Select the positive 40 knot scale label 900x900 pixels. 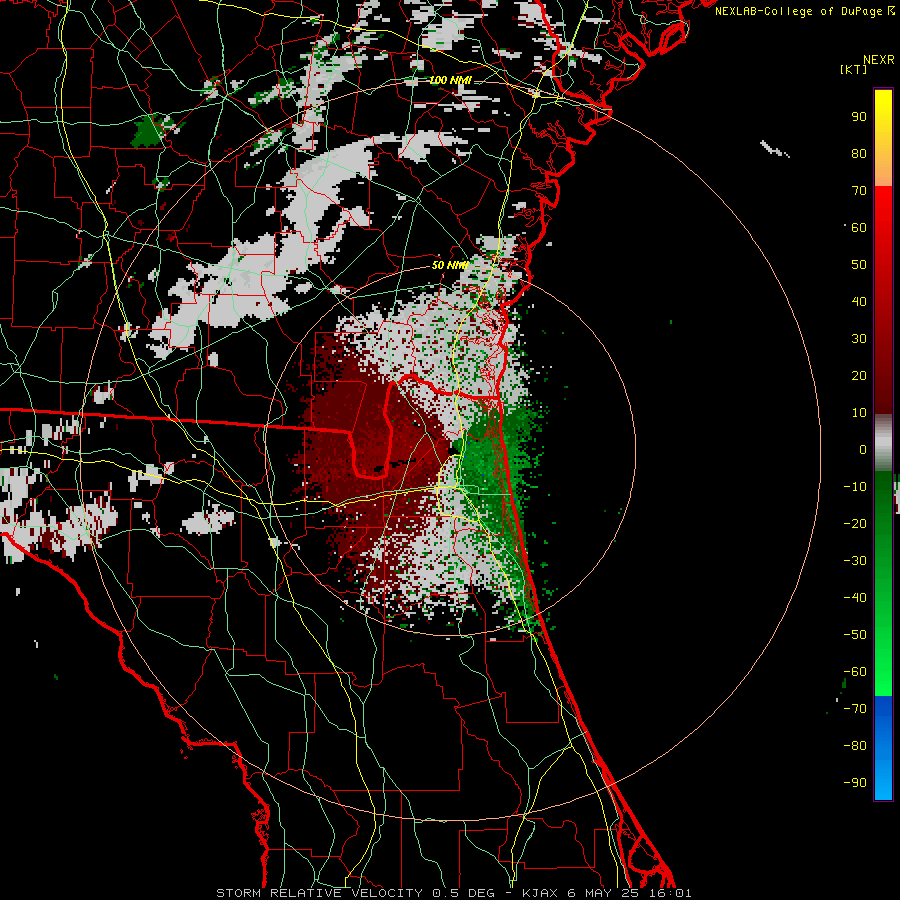click(859, 302)
